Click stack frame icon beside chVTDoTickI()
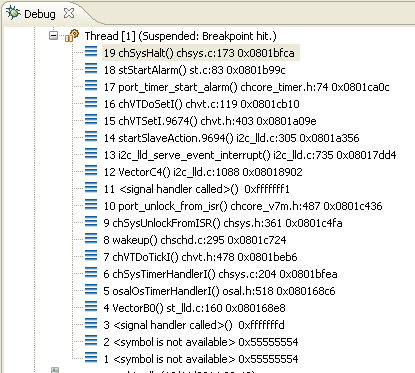 pyautogui.click(x=91, y=255)
